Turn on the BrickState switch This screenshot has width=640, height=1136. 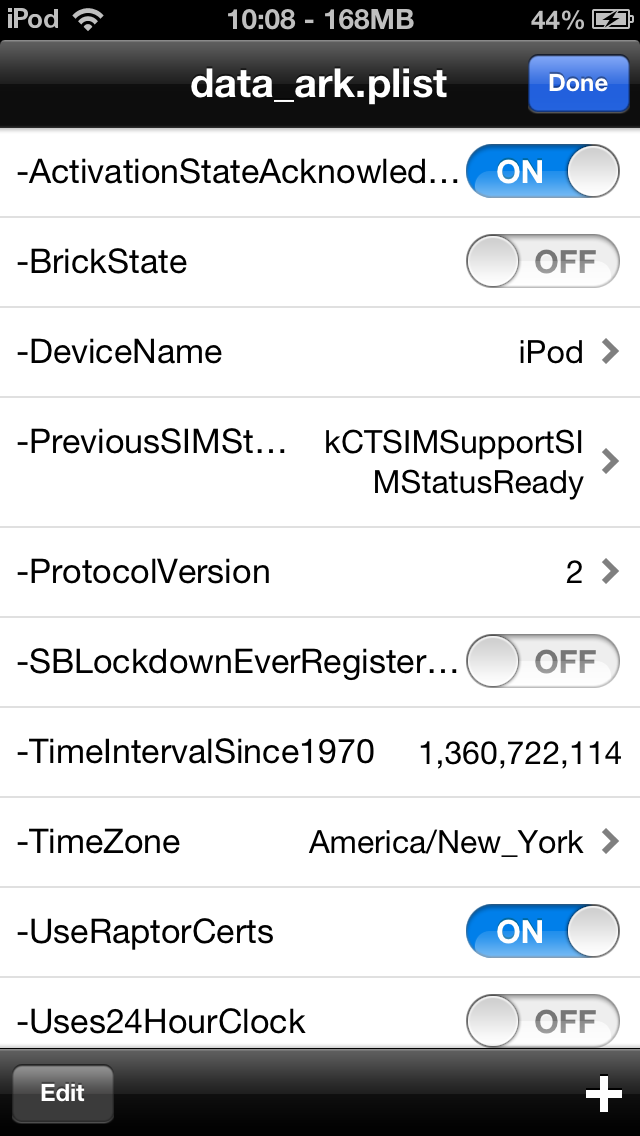542,262
